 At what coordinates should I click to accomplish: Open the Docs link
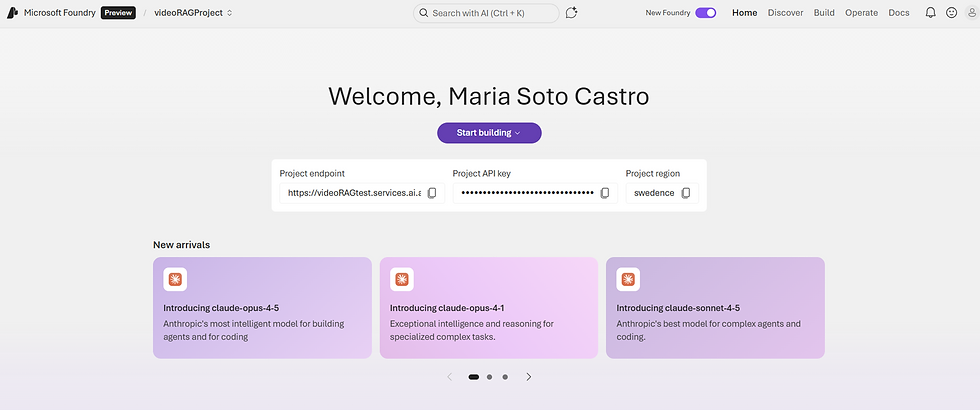point(899,13)
